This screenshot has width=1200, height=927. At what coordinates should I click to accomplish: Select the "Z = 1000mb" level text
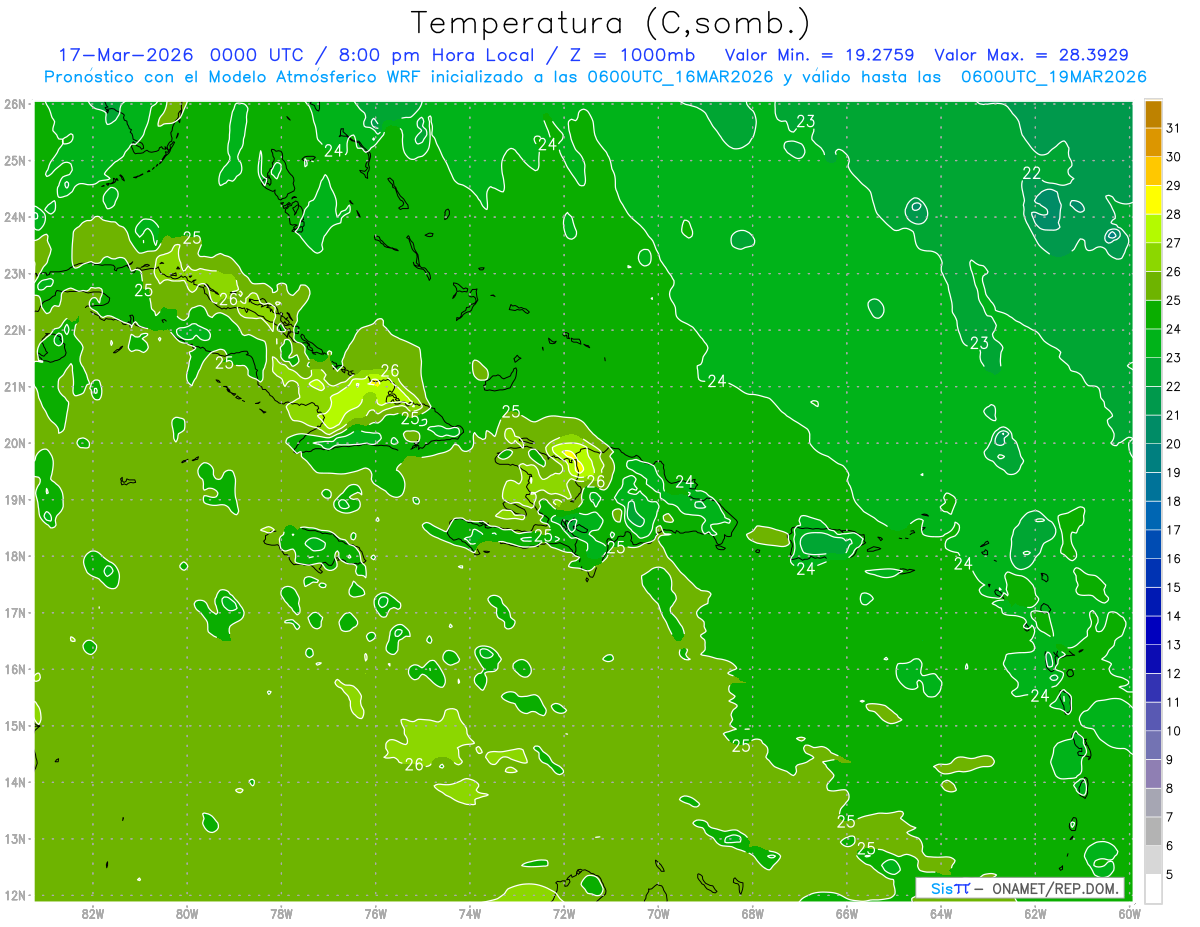[631, 54]
